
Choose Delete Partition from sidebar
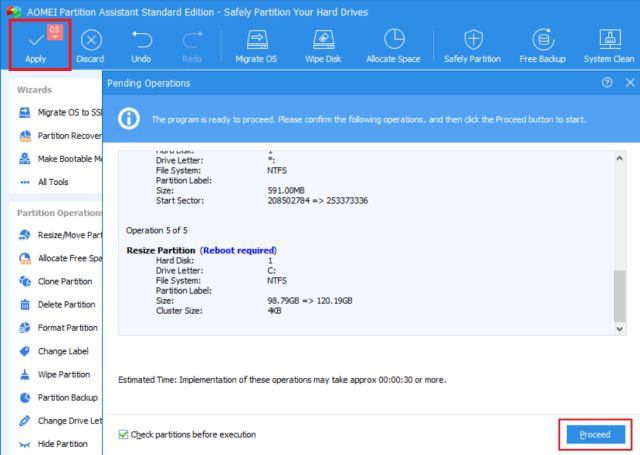[x=66, y=304]
